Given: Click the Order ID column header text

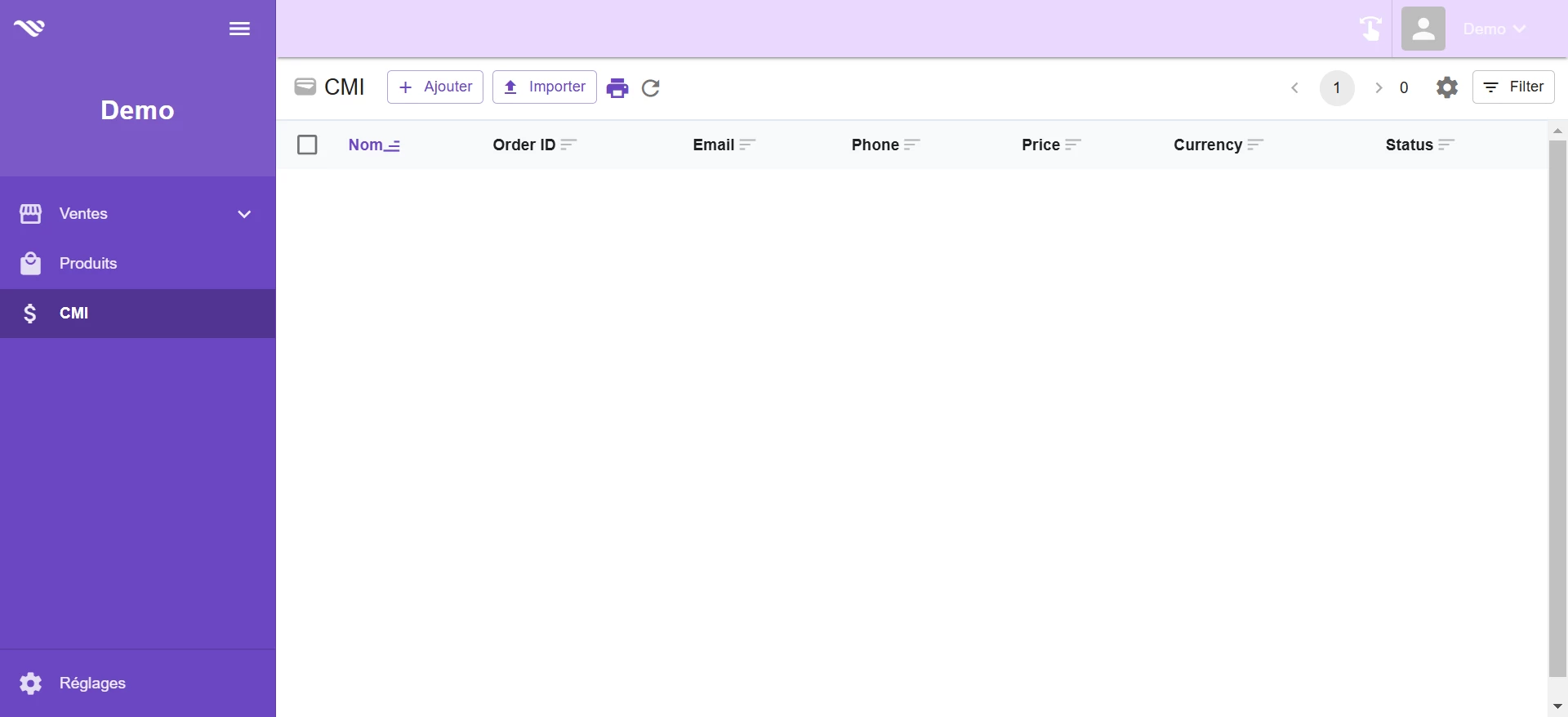Looking at the screenshot, I should pyautogui.click(x=524, y=145).
